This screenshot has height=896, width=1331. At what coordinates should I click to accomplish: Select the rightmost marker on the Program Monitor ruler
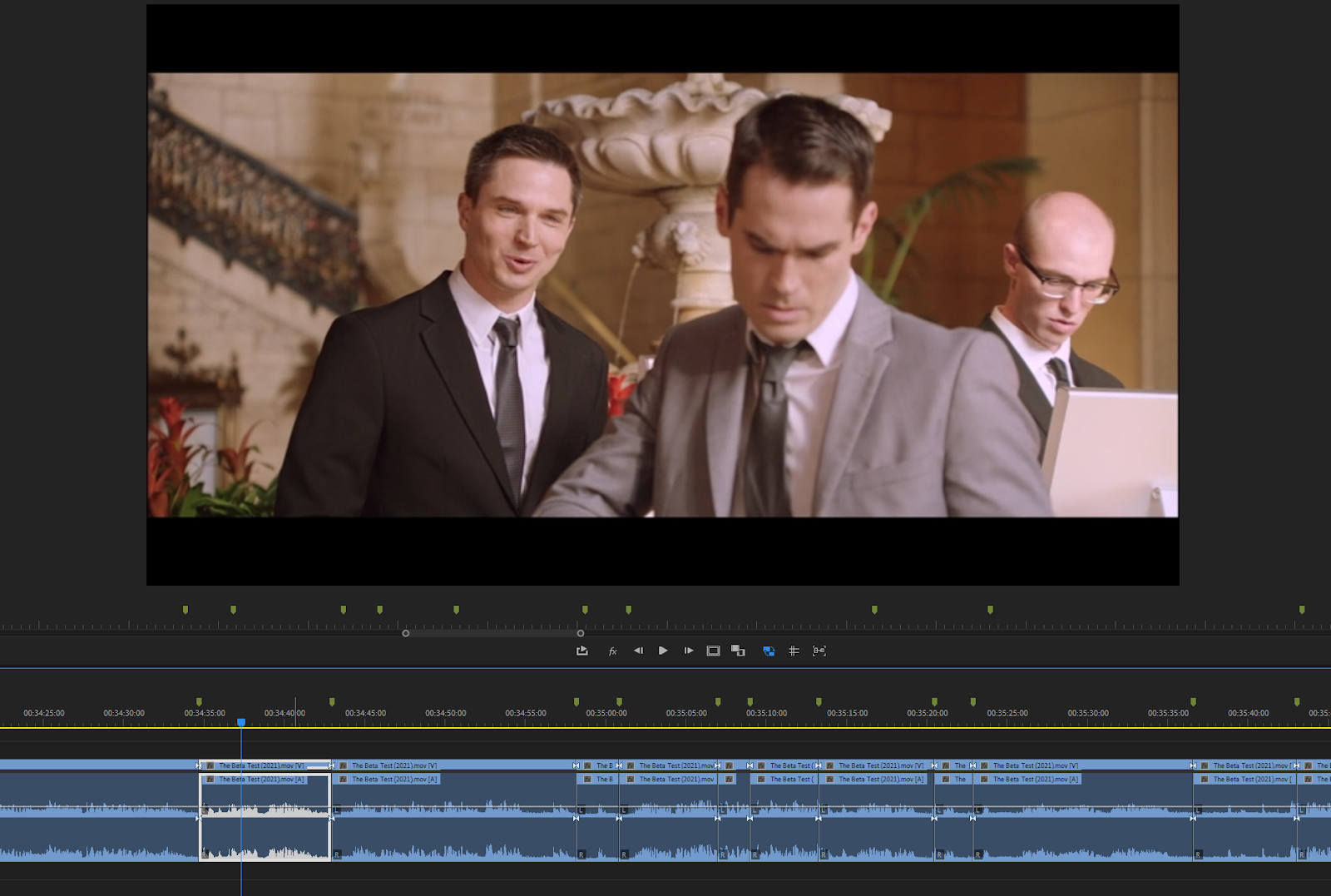pyautogui.click(x=1302, y=610)
